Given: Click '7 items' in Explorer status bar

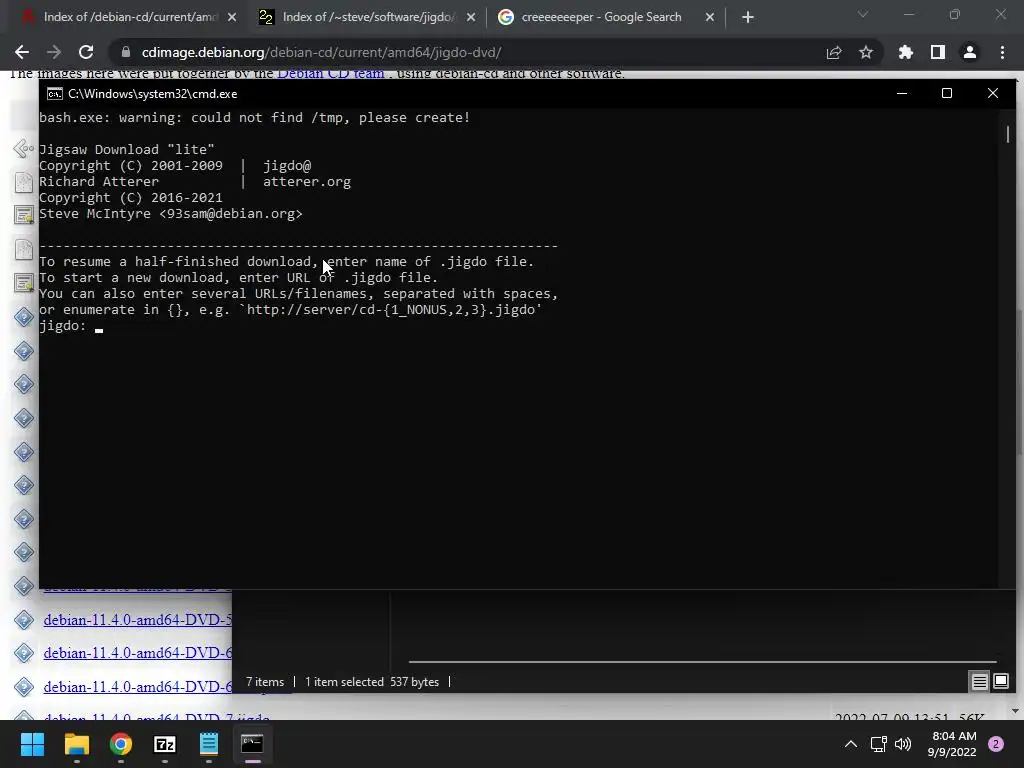Looking at the screenshot, I should pos(265,682).
